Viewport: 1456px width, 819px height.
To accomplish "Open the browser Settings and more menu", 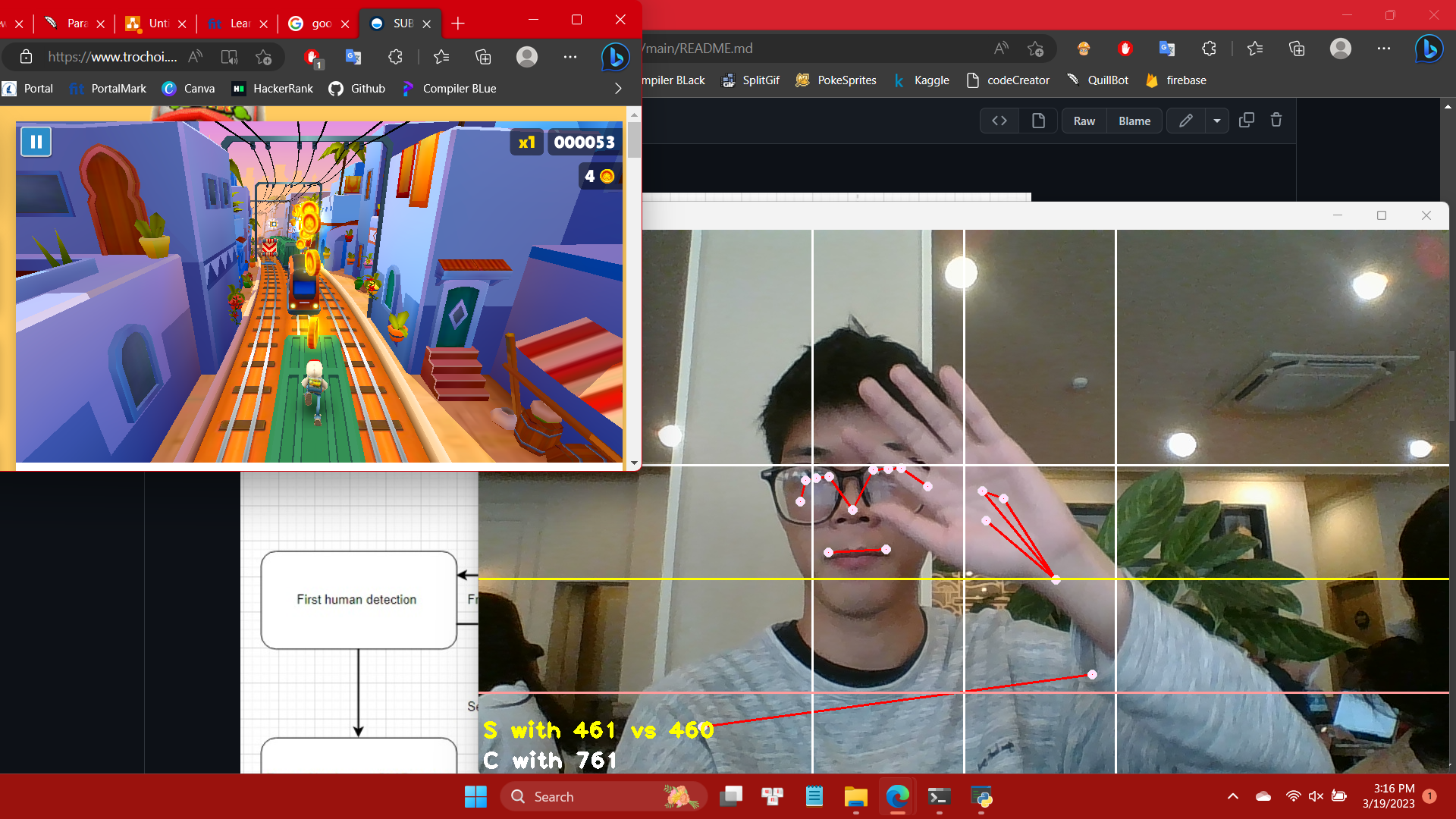I will pyautogui.click(x=1384, y=49).
